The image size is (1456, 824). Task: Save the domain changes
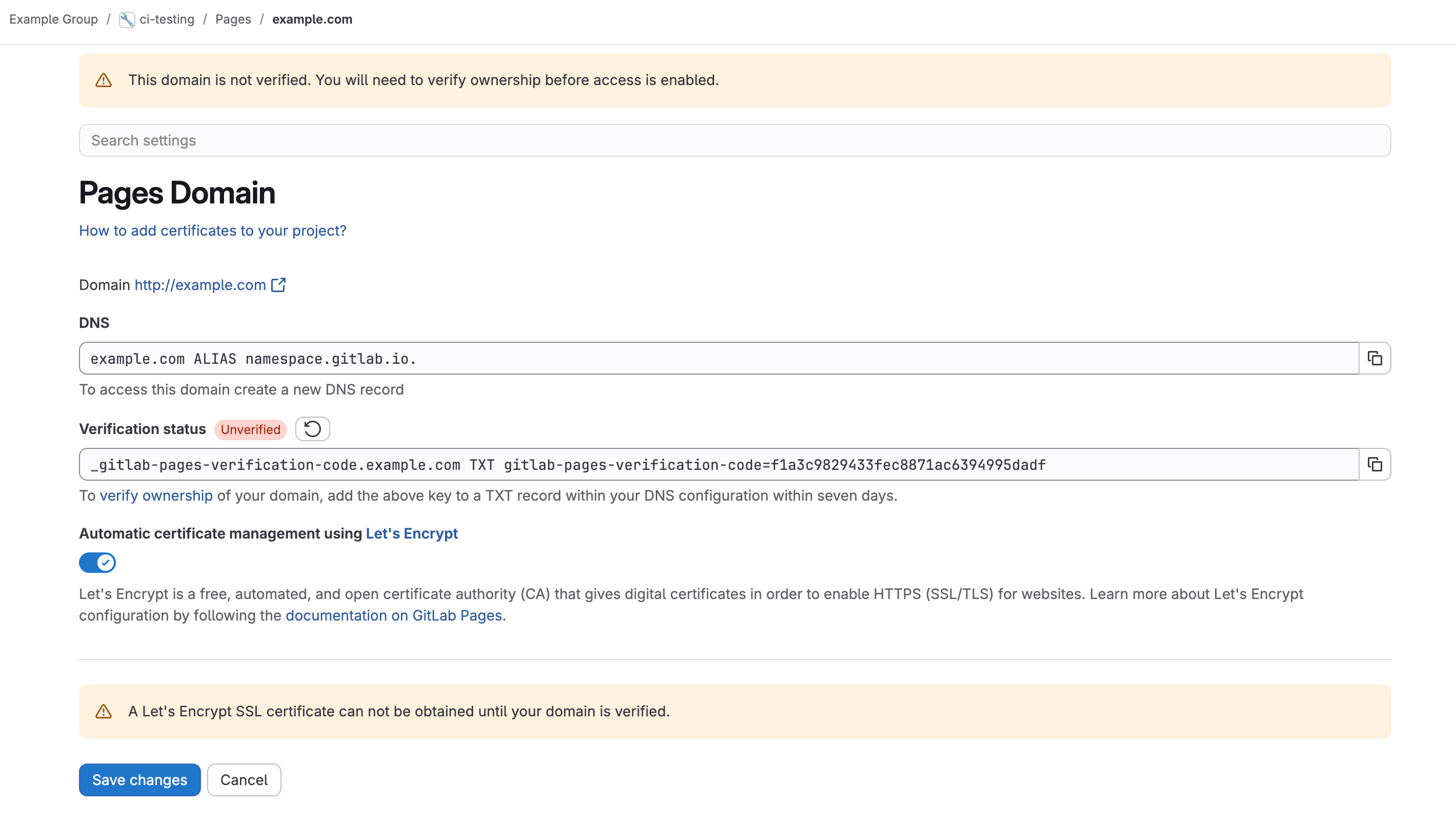(139, 780)
